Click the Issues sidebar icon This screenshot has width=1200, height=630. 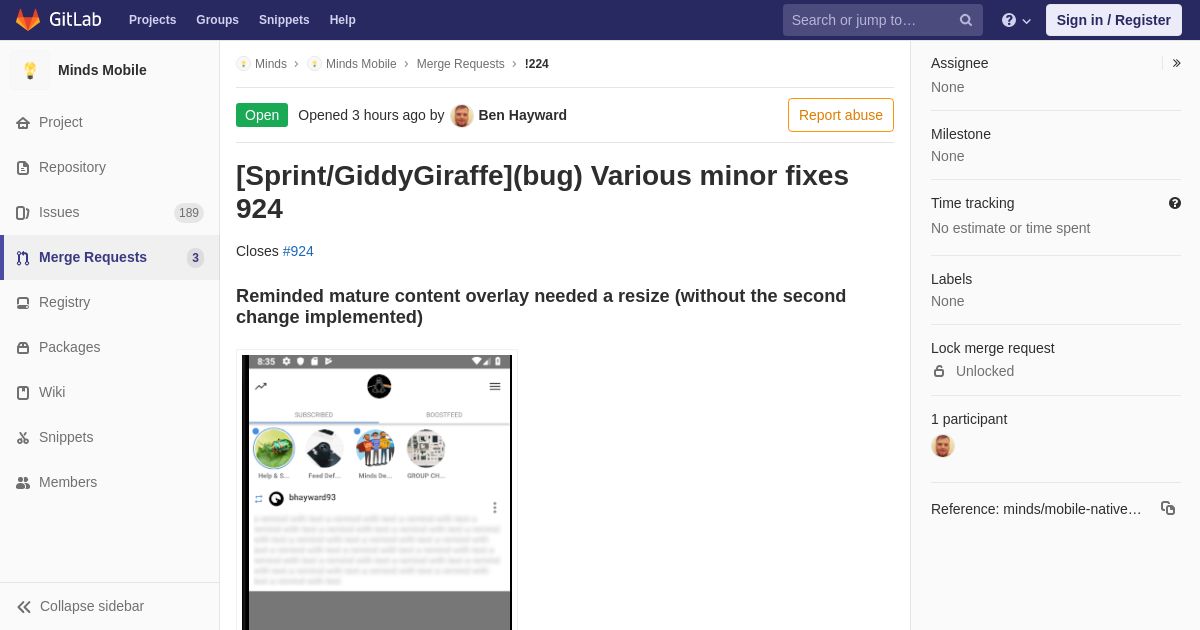[x=23, y=212]
